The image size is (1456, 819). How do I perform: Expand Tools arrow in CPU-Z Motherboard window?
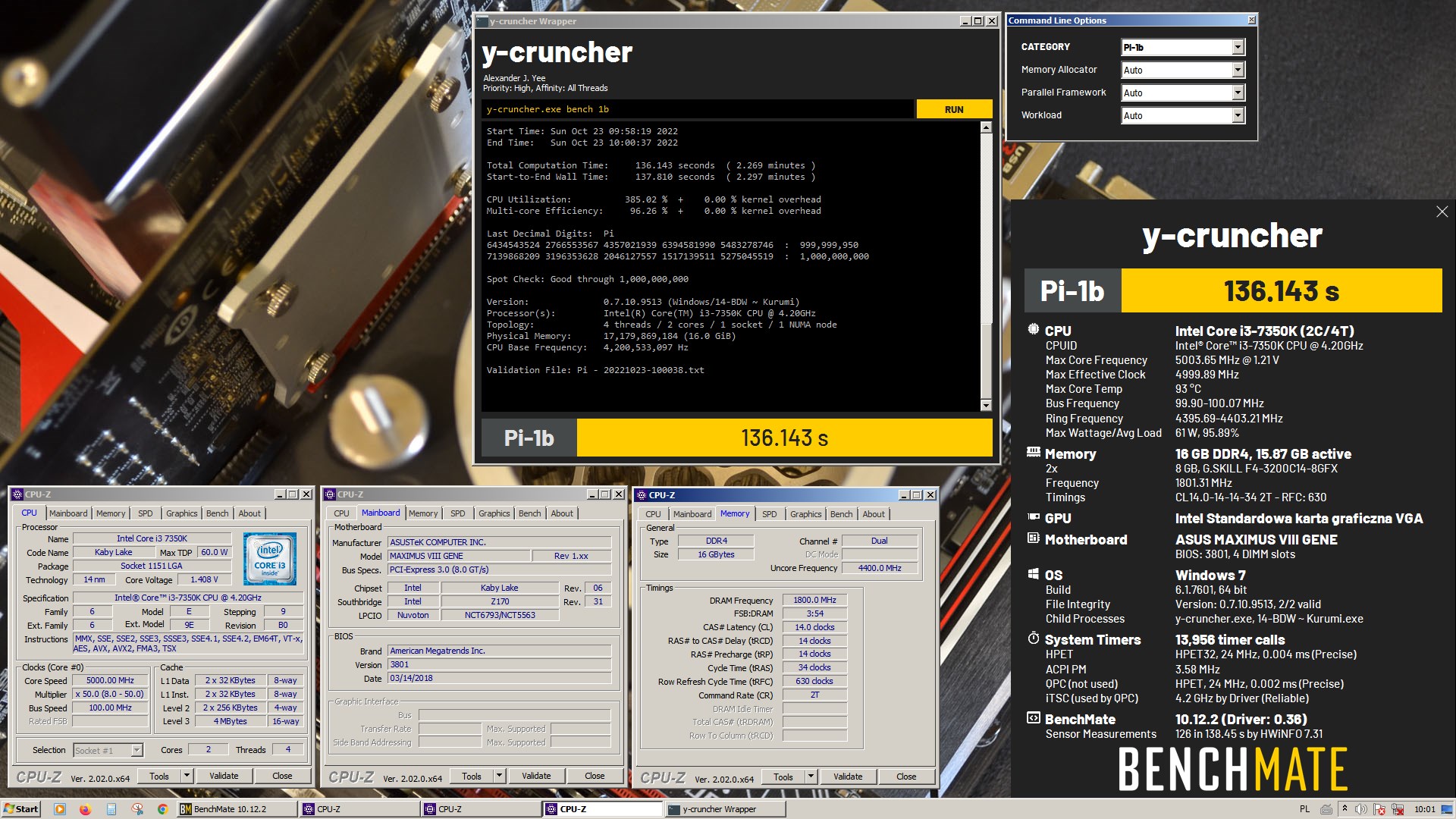coord(499,776)
